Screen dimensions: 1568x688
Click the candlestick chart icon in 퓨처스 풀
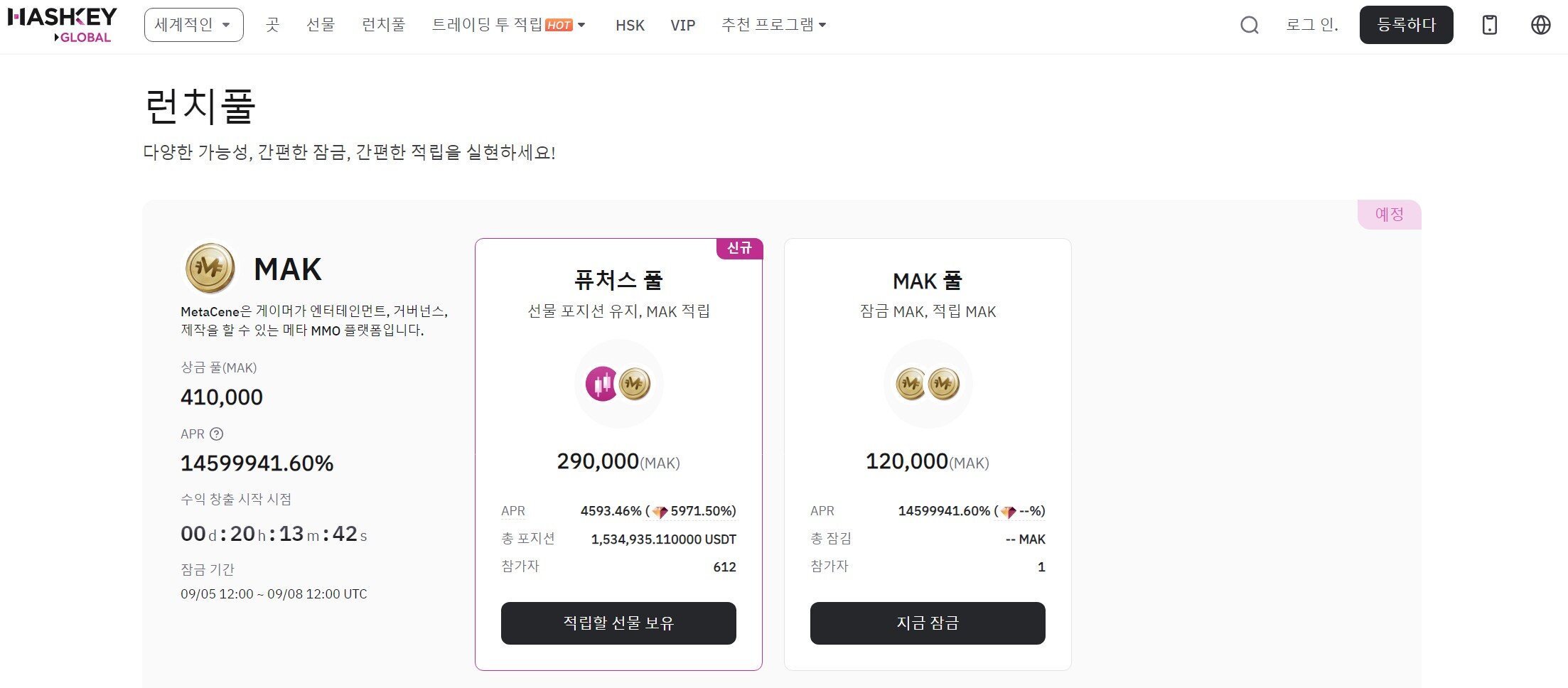pyautogui.click(x=601, y=384)
